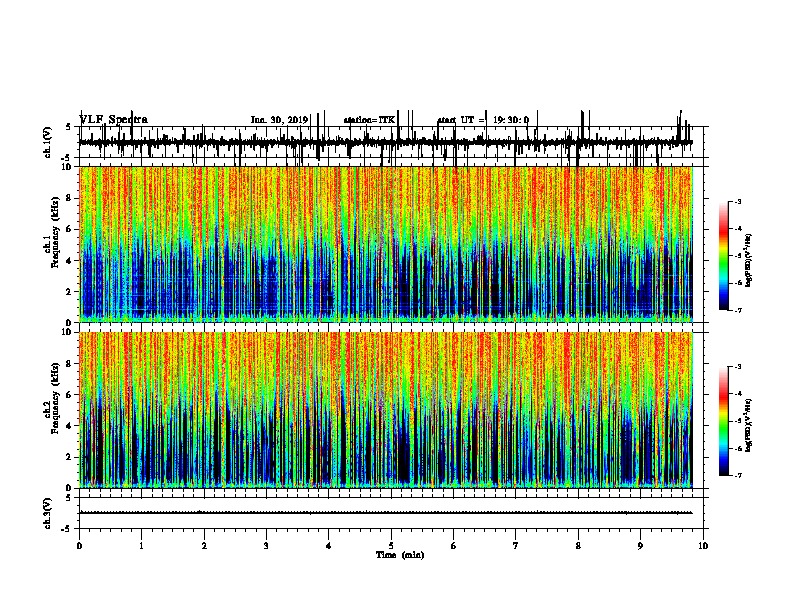The height and width of the screenshot is (612, 792).
Task: Click the ch.2 spectrogram color bar
Action: pyautogui.click(x=724, y=421)
